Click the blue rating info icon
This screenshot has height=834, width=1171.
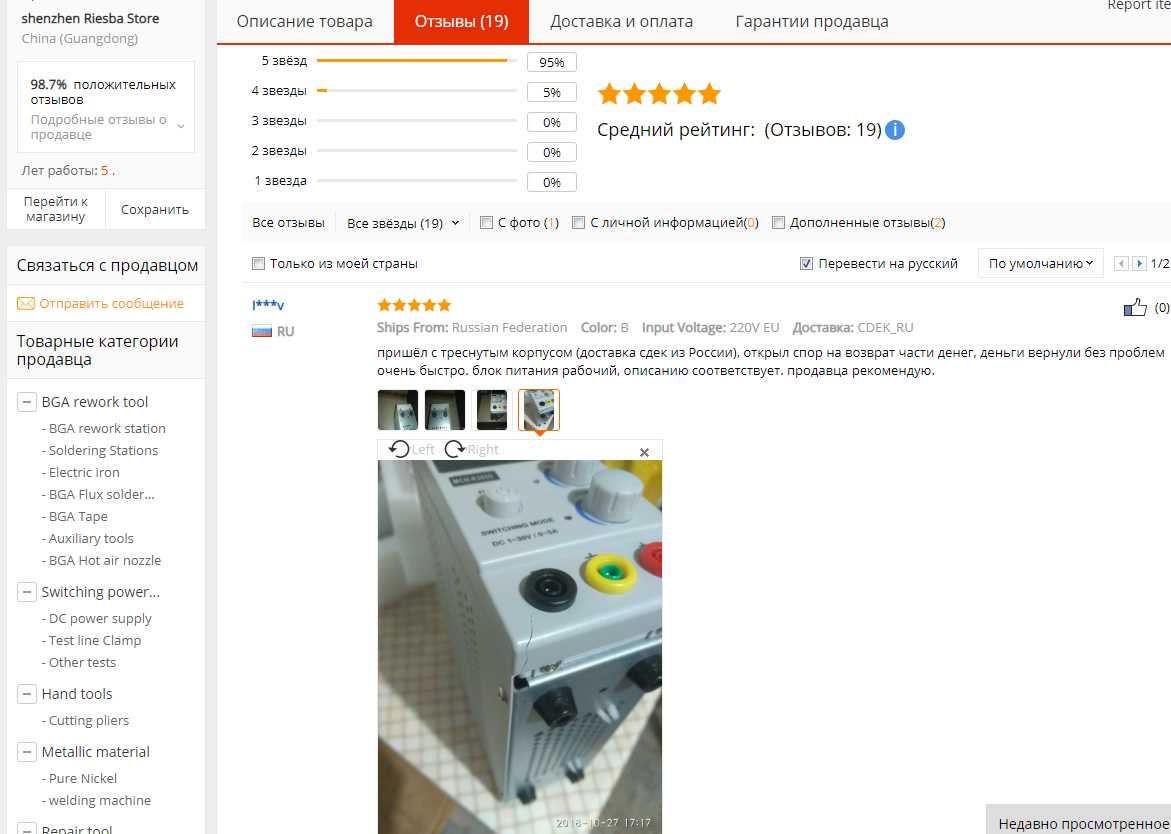click(895, 130)
